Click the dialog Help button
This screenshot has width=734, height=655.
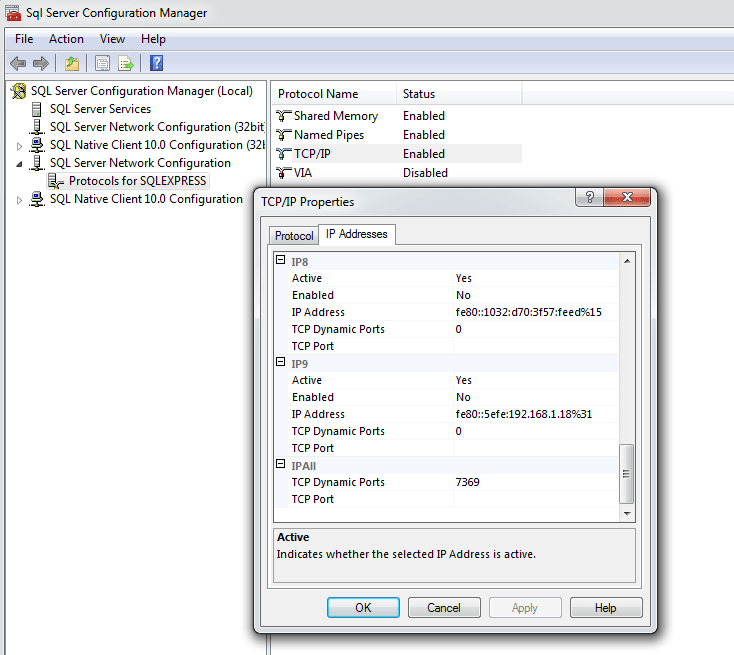(606, 608)
